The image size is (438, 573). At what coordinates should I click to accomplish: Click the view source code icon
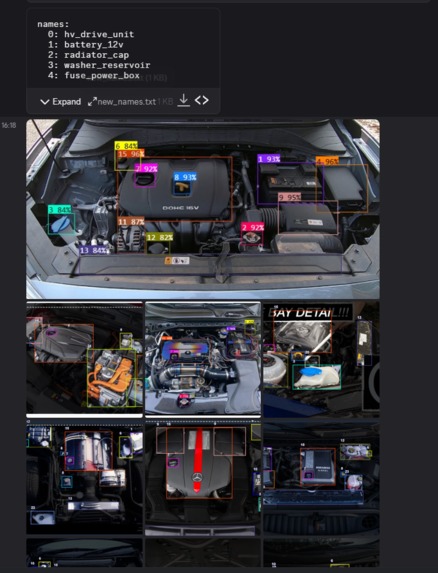(202, 100)
